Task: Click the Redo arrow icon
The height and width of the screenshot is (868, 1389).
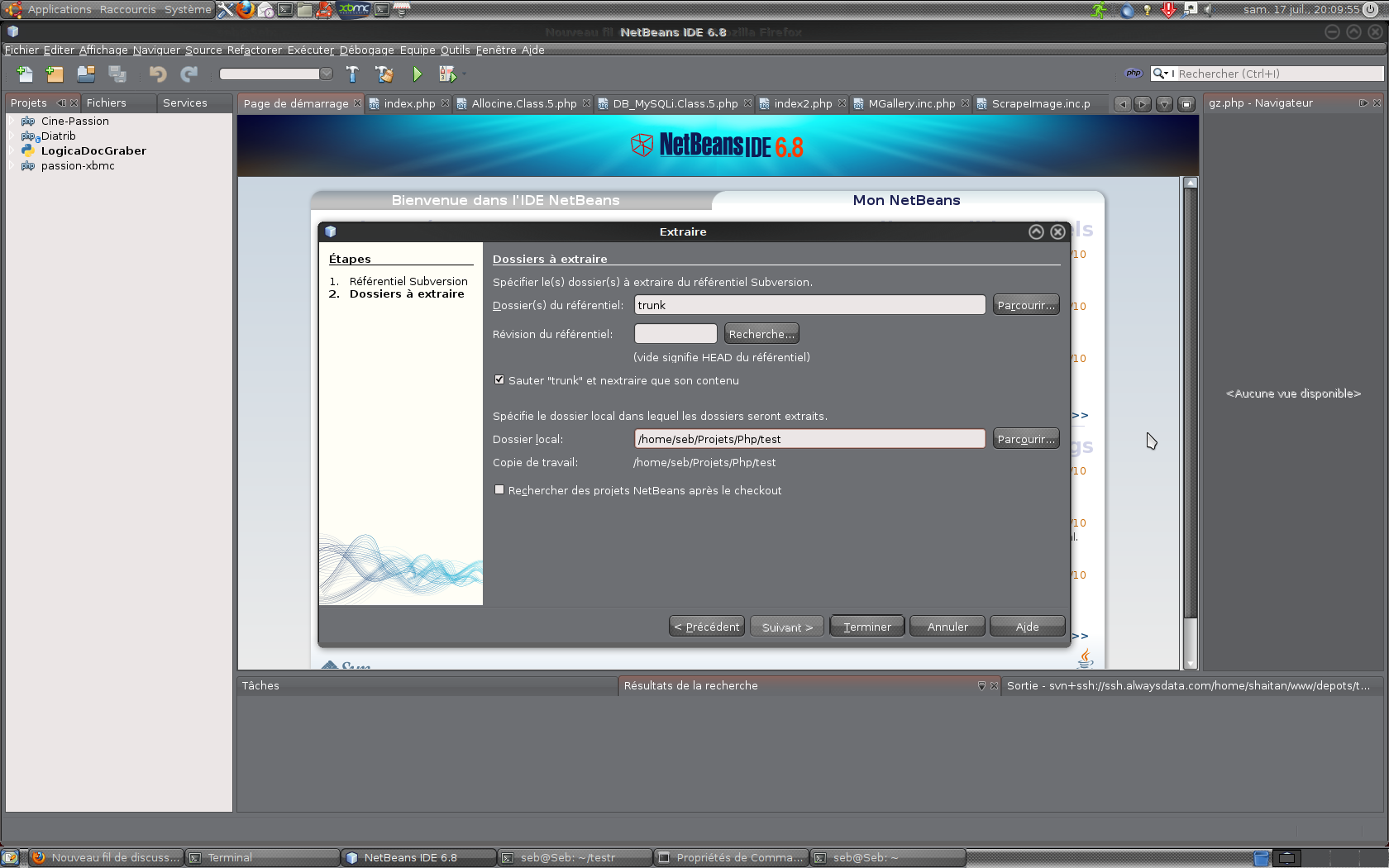Action: click(x=189, y=74)
